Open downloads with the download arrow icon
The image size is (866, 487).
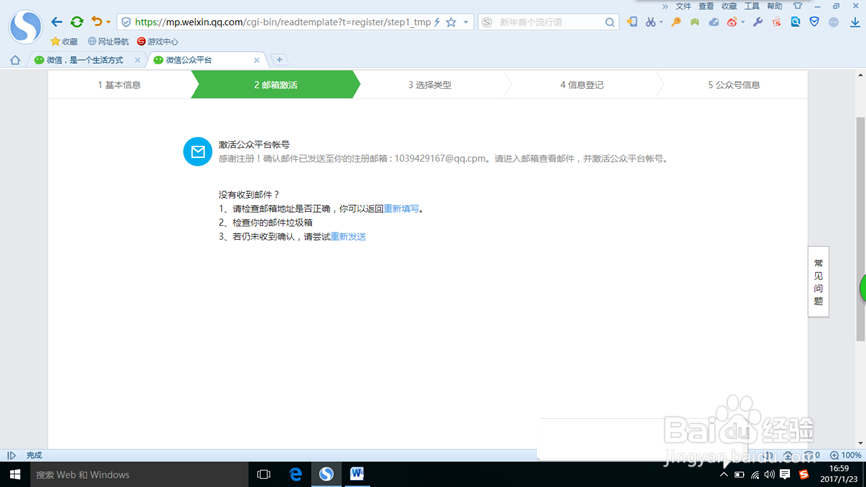[855, 22]
